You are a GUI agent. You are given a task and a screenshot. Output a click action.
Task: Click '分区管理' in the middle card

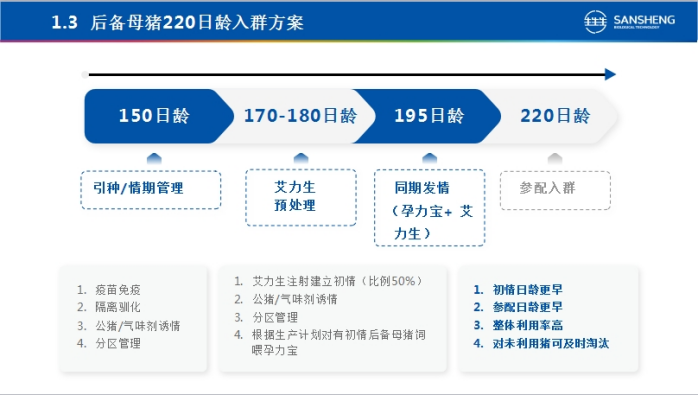[275, 318]
